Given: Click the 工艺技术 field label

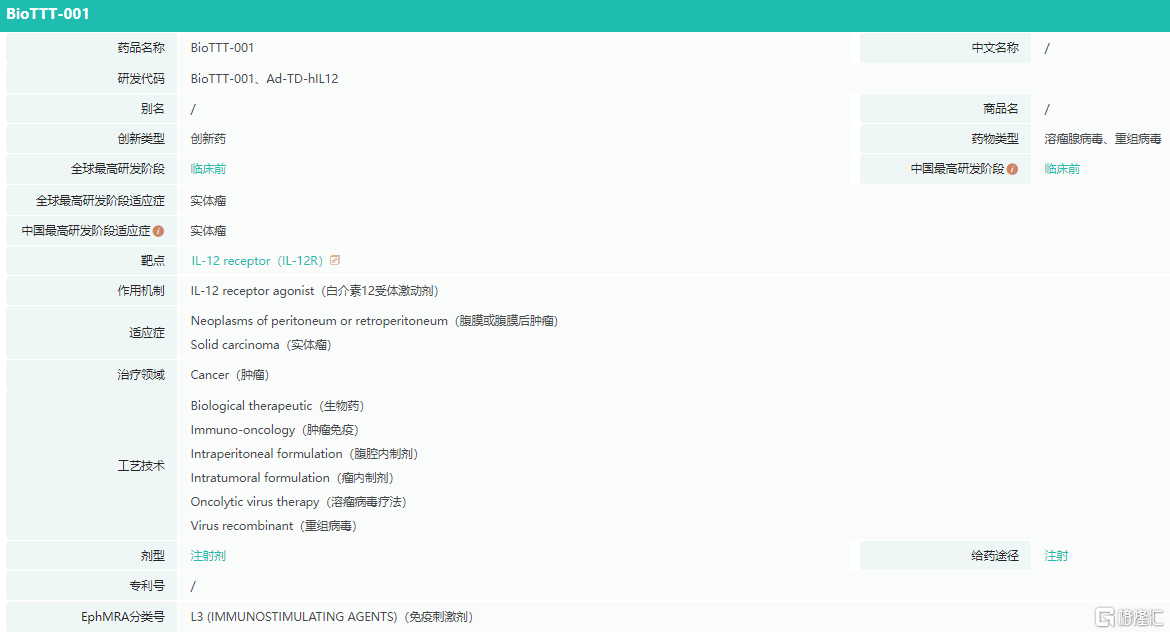Looking at the screenshot, I should 141,466.
